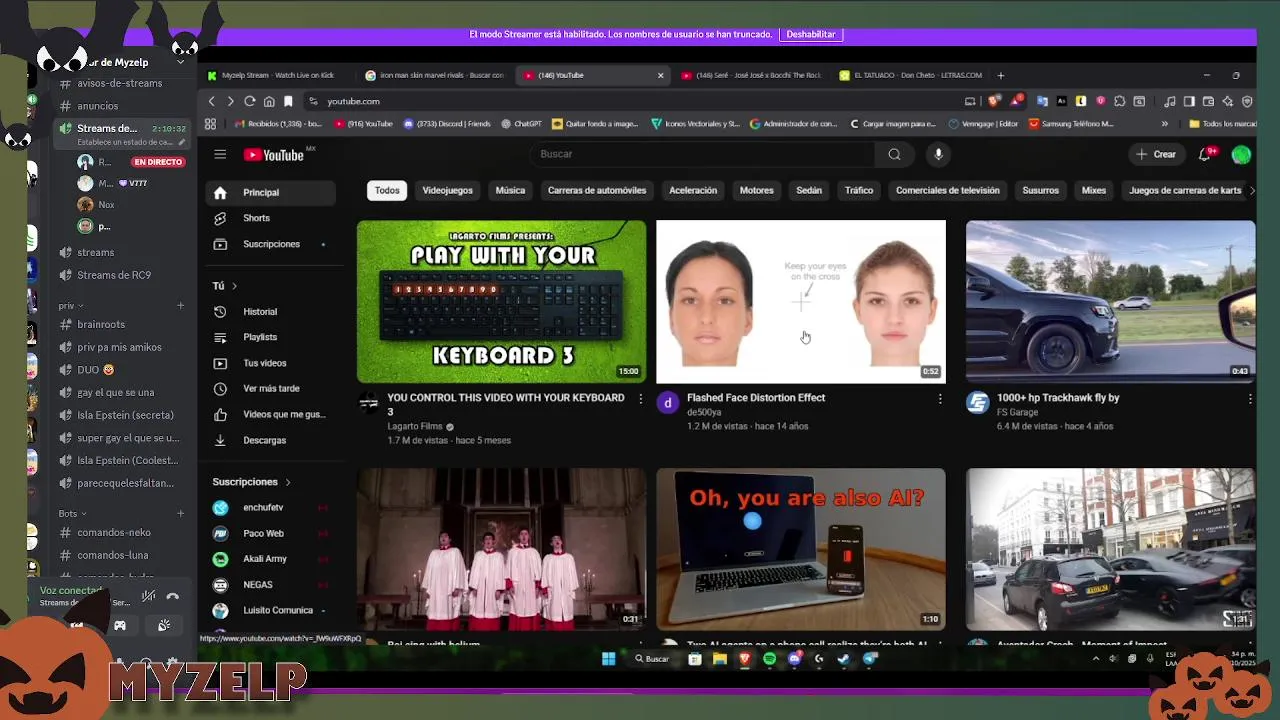This screenshot has width=1280, height=720.
Task: Open options menu for Keyboard 3 video
Action: tap(640, 398)
